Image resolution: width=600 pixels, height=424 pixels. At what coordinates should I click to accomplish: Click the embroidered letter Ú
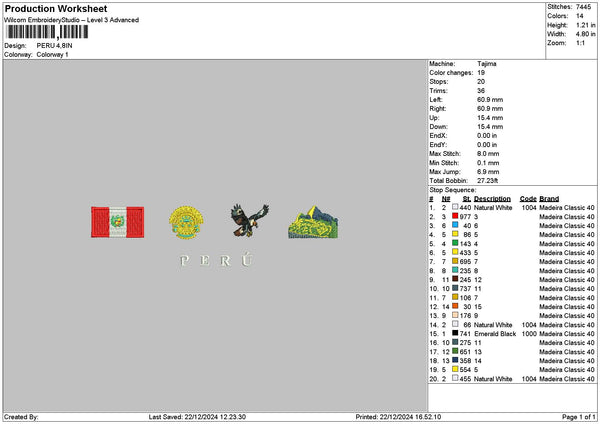point(247,259)
